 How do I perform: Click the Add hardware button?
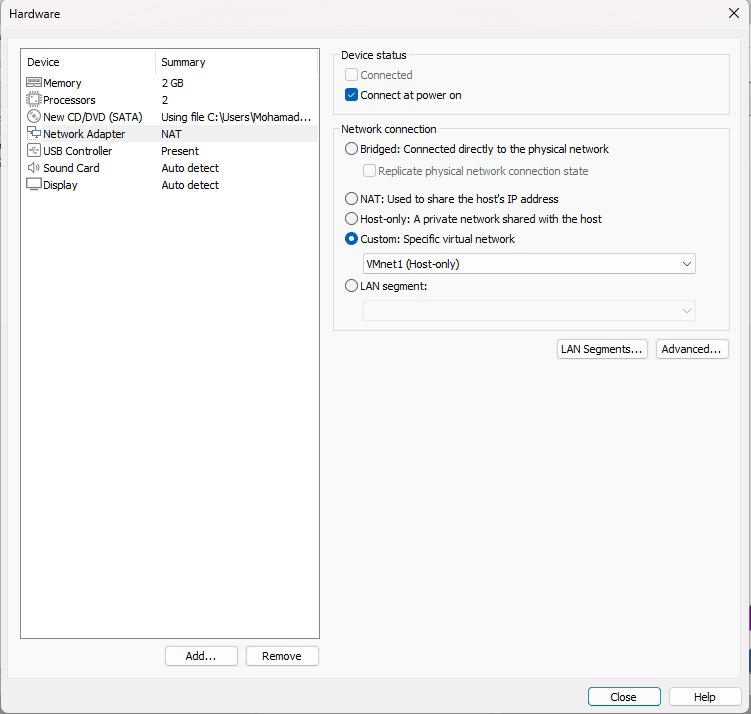pyautogui.click(x=201, y=656)
